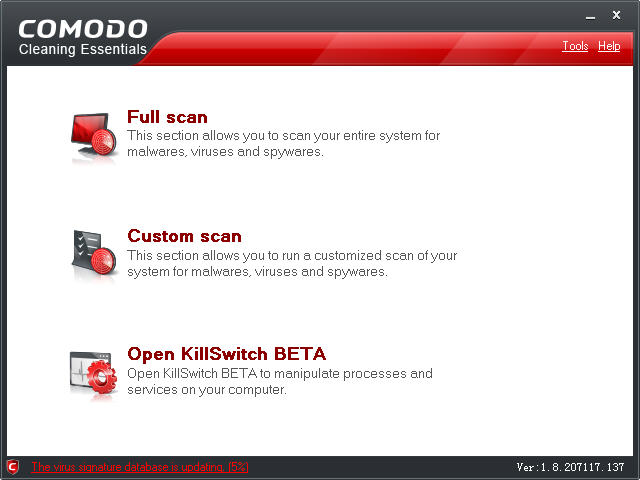This screenshot has height=480, width=640.
Task: Select the Custom scan heading
Action: (x=184, y=236)
